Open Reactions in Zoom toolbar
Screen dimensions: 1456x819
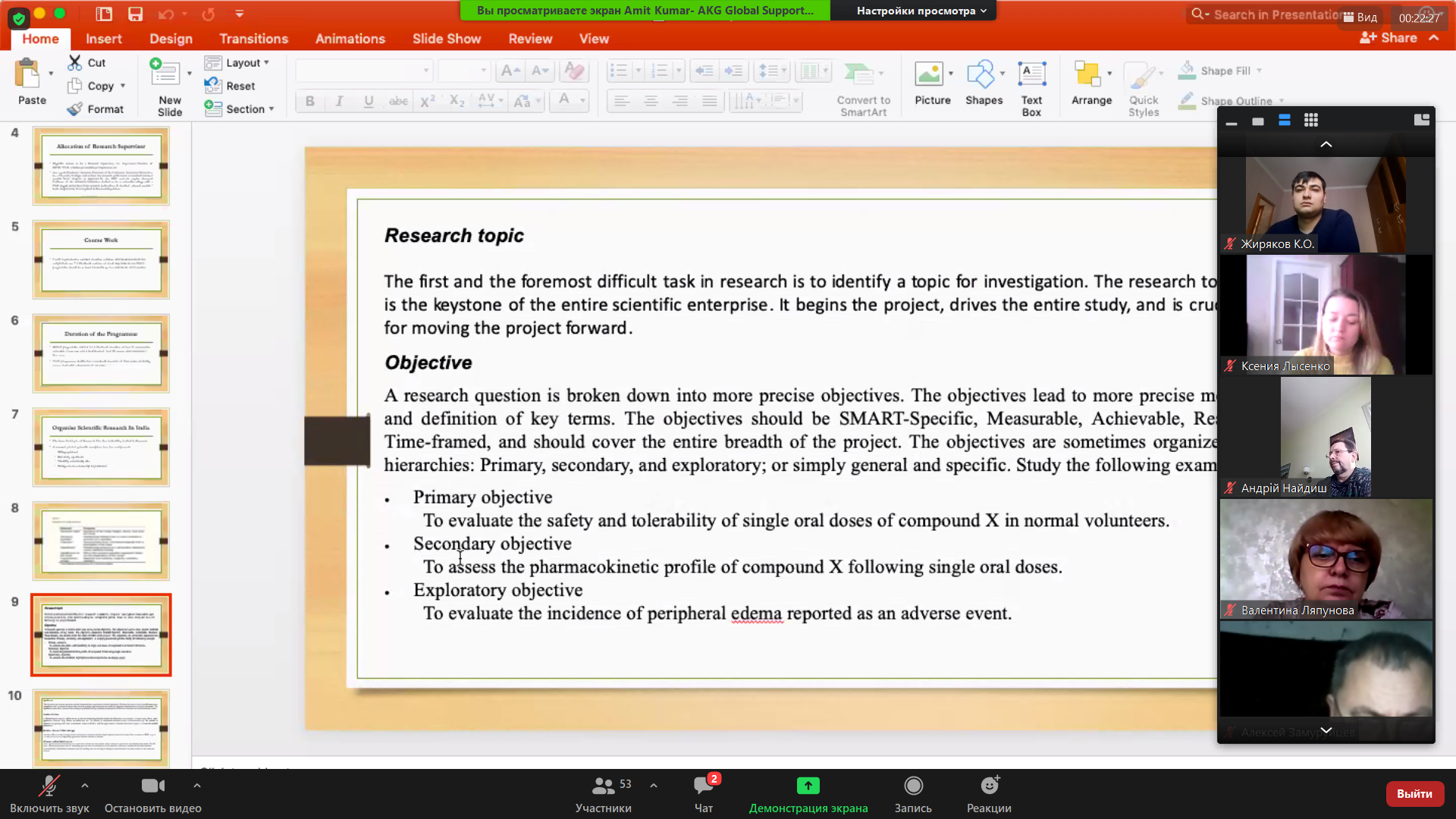(x=989, y=786)
